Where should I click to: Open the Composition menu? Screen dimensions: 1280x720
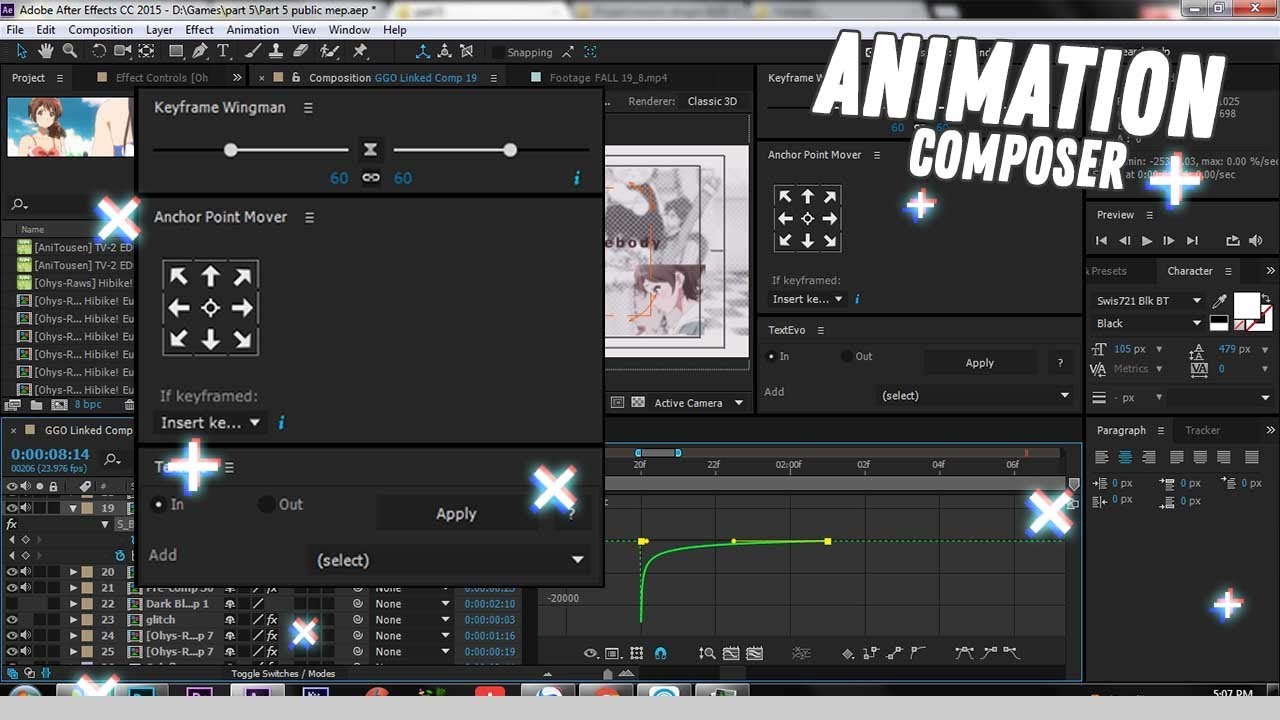[100, 30]
